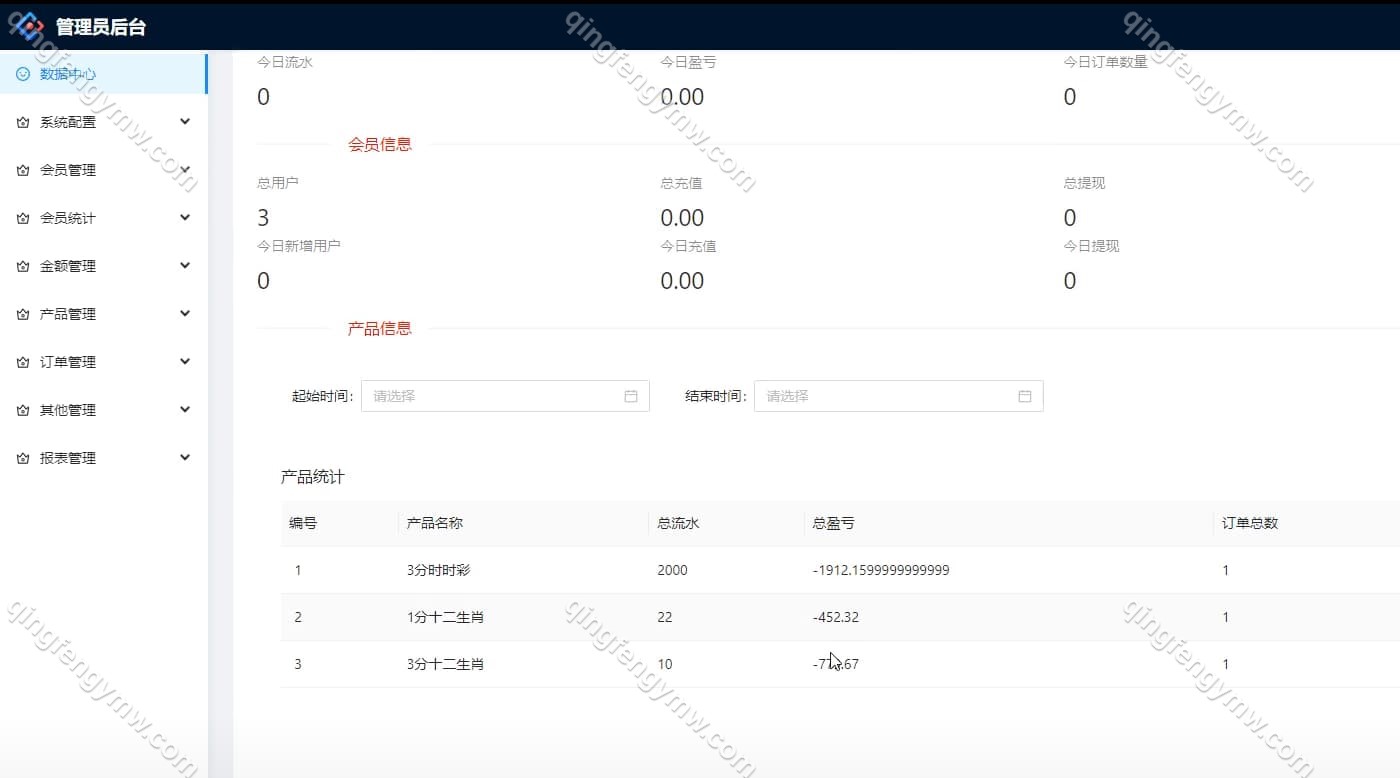The width and height of the screenshot is (1400, 778).
Task: Click the smiley icon beside 数据中心
Action: click(x=23, y=74)
